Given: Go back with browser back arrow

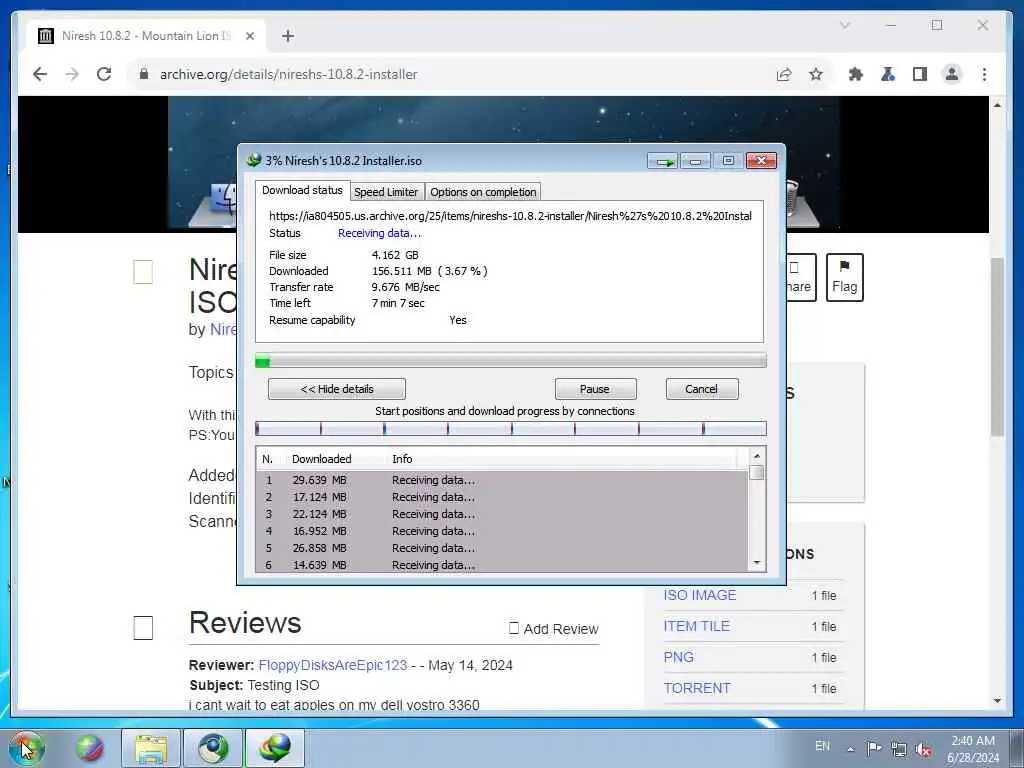Looking at the screenshot, I should tap(40, 74).
